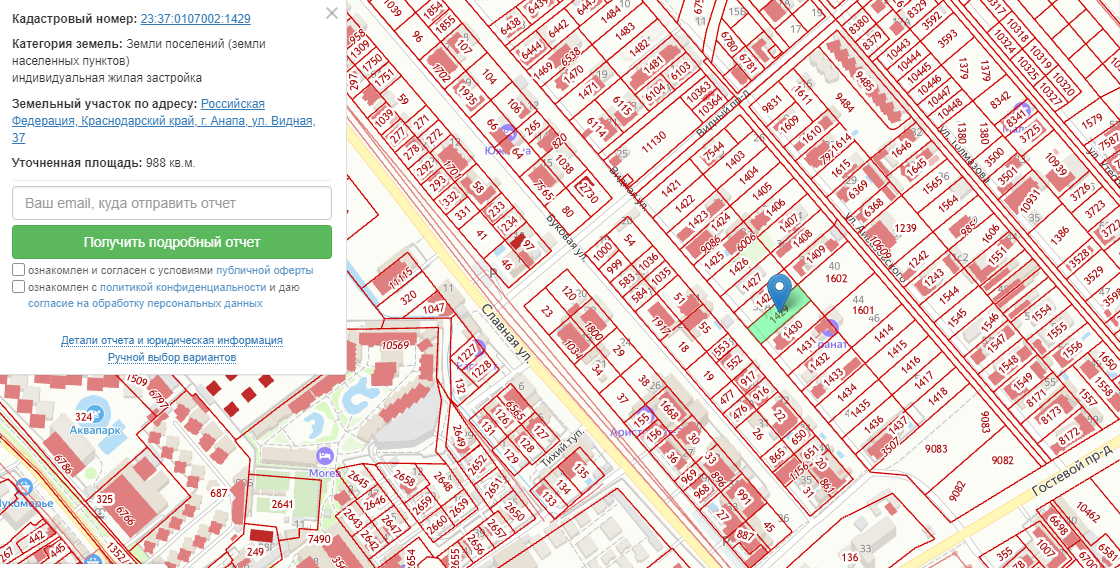This screenshot has height=568, width=1120.
Task: Click the Гранат hotel map icon
Action: pos(828,328)
